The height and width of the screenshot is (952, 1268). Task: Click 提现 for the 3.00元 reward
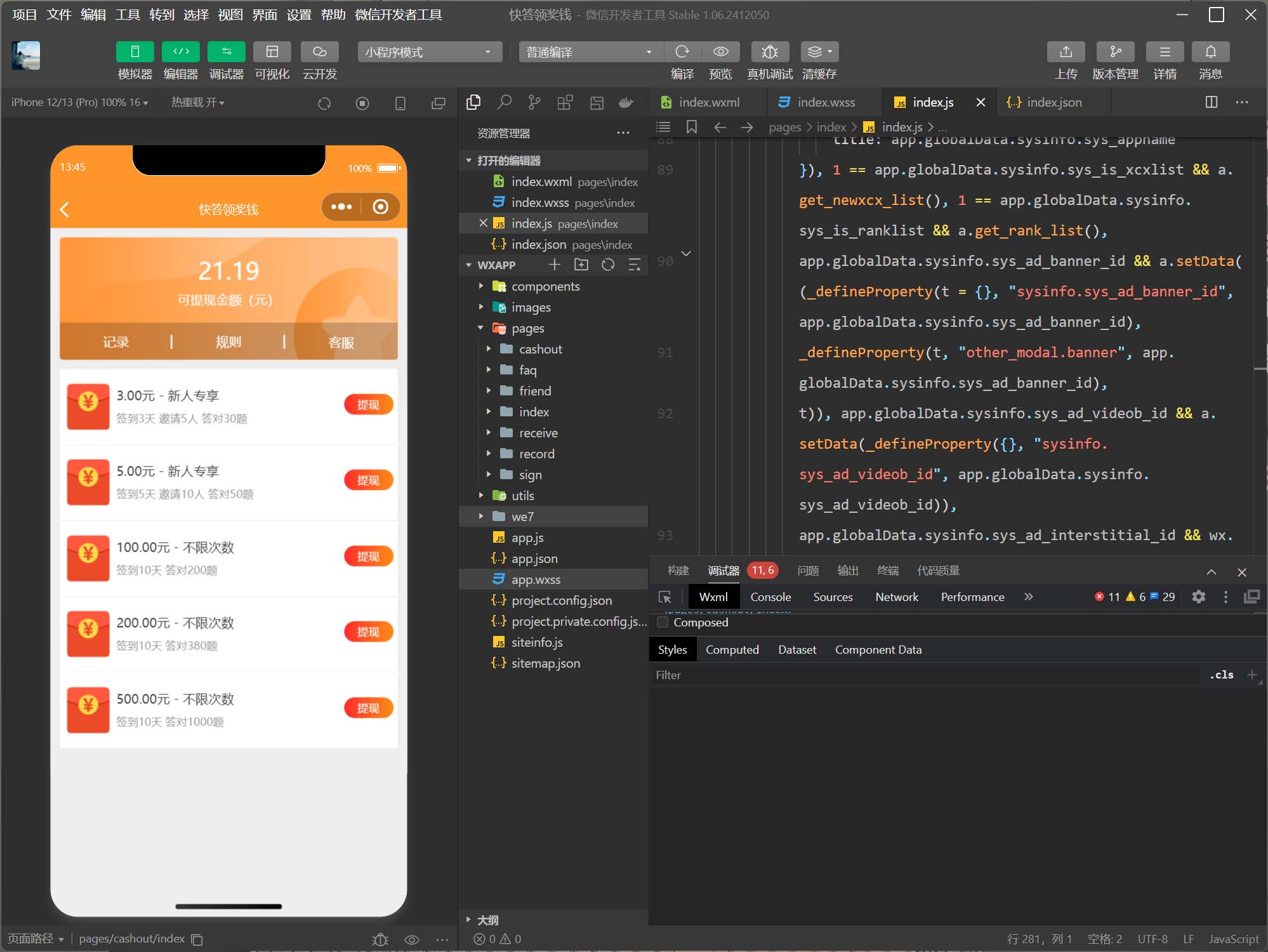(x=369, y=404)
